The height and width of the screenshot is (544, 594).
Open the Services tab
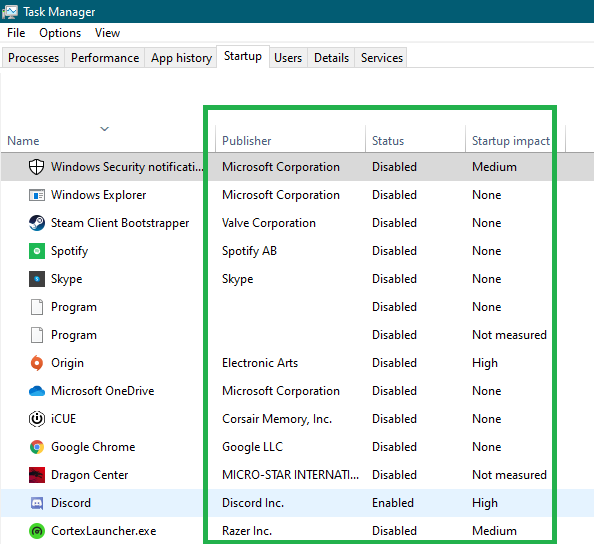pyautogui.click(x=381, y=58)
